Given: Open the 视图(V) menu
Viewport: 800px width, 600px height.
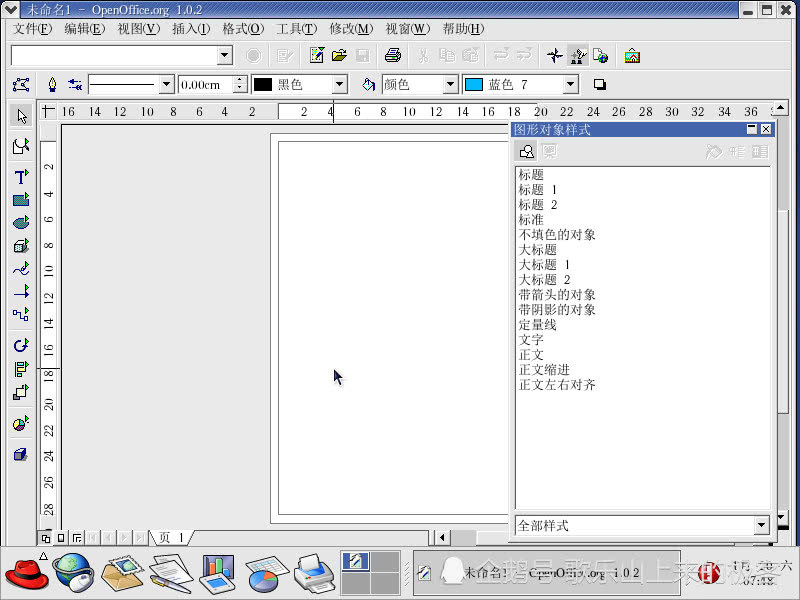Looking at the screenshot, I should click(x=139, y=29).
